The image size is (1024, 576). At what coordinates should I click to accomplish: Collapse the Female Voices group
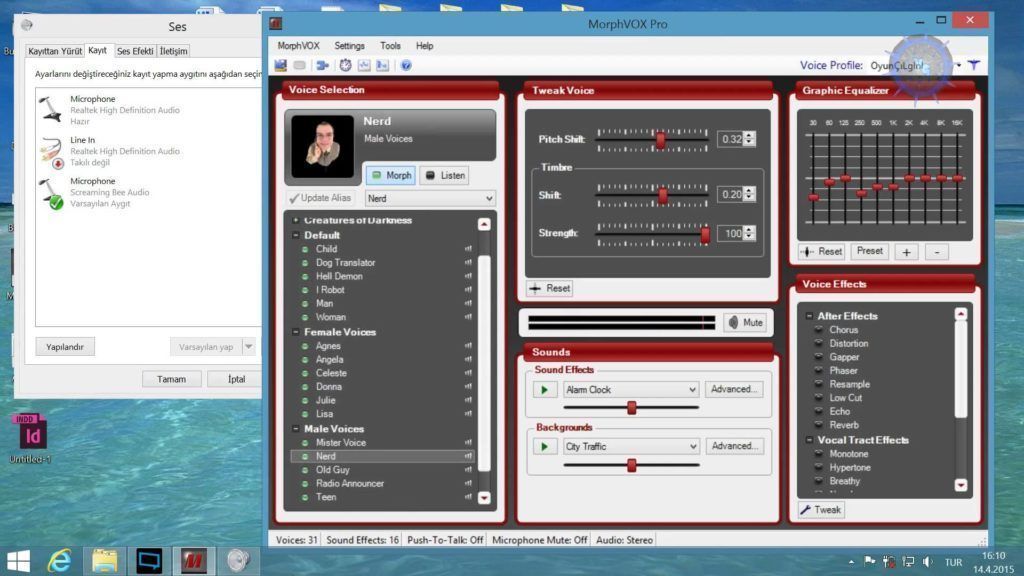[296, 332]
